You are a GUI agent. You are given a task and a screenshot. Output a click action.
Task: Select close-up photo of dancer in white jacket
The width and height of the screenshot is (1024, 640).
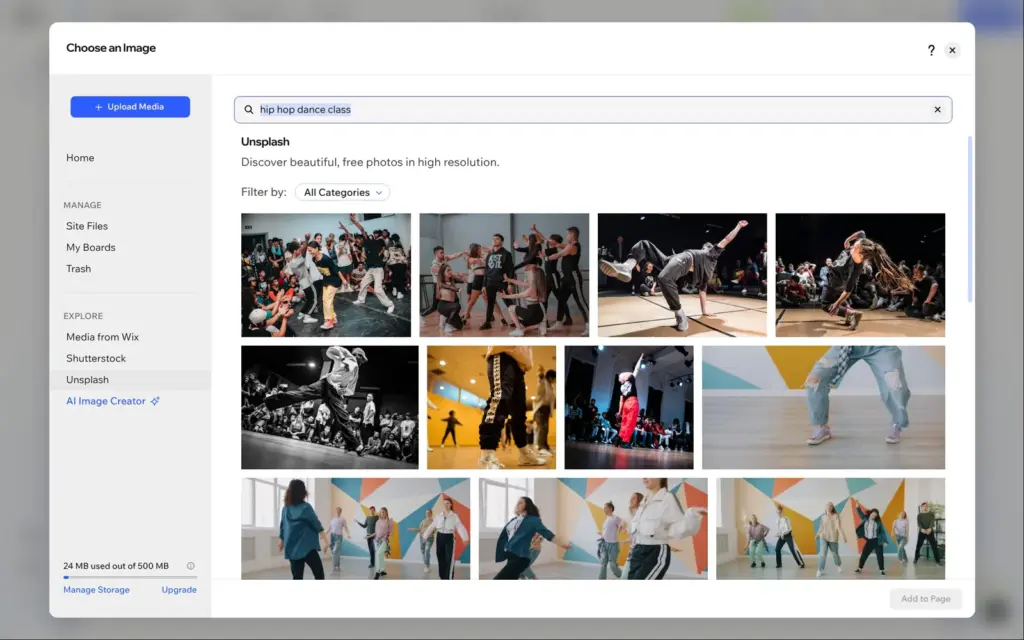pos(593,529)
